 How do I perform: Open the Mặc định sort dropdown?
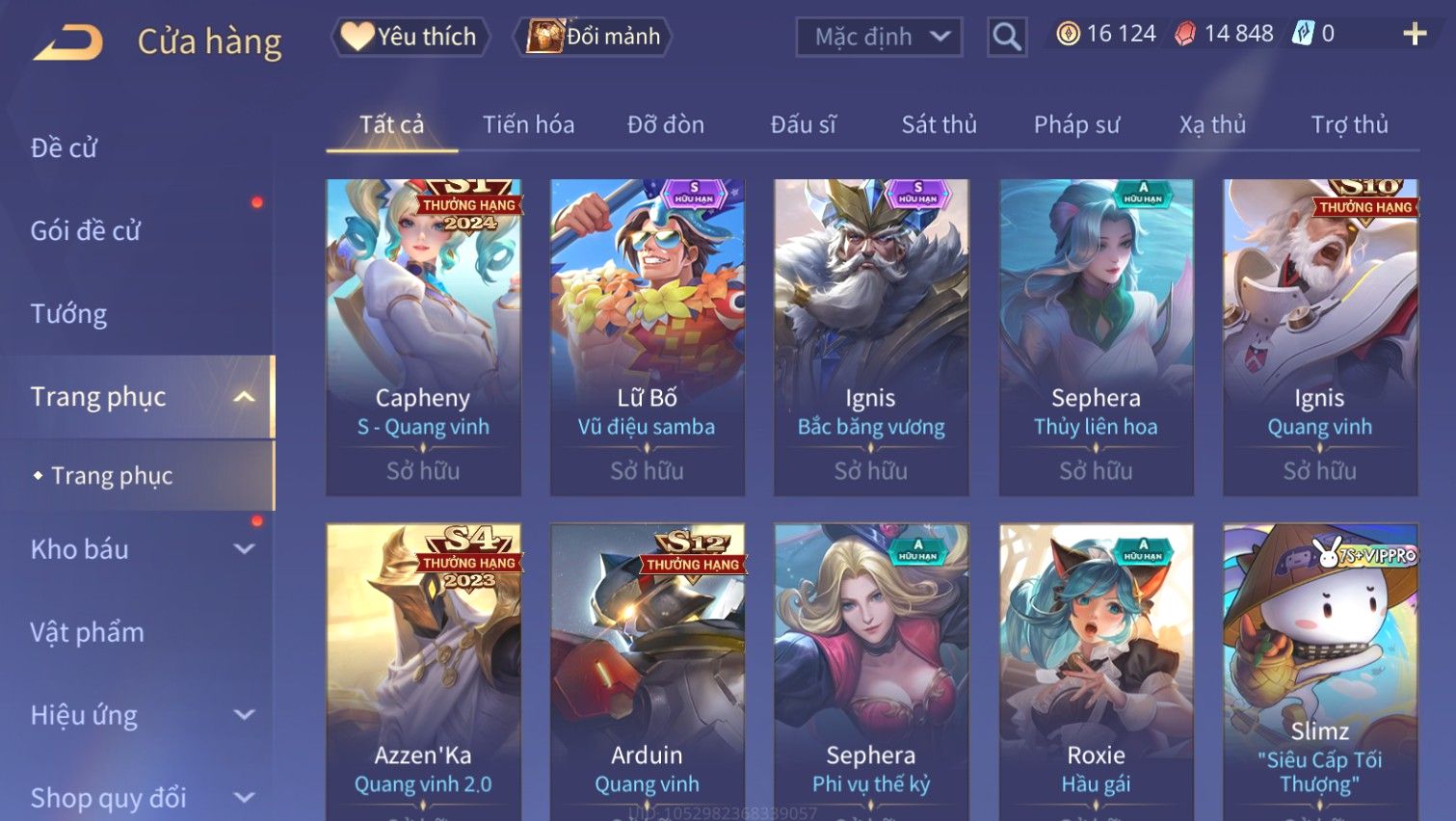click(879, 37)
